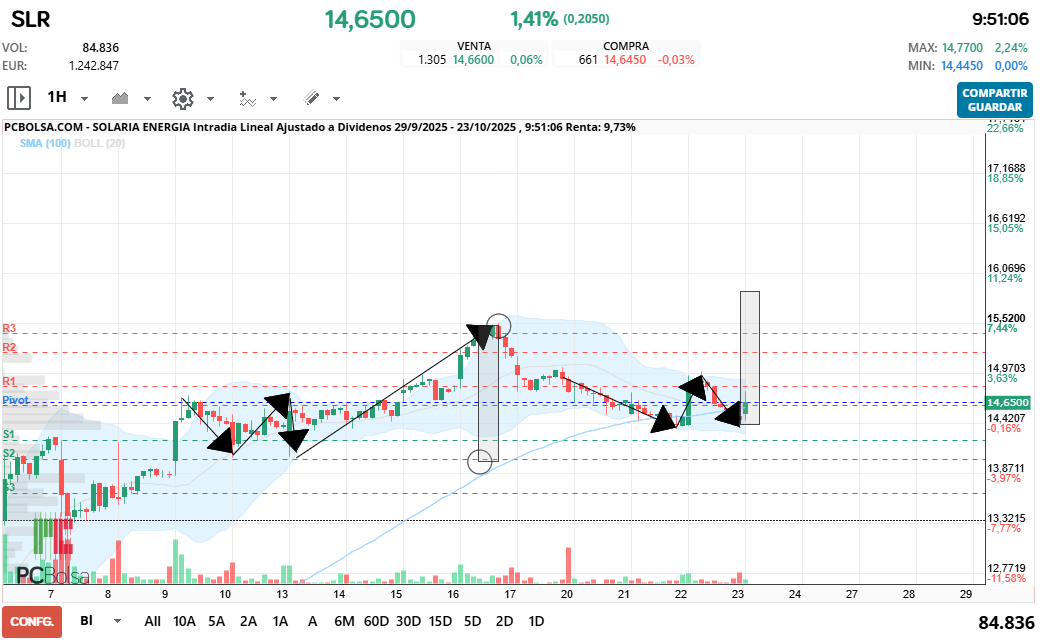Toggle the SMA (100) indicator label
This screenshot has height=643, width=1048.
tap(45, 144)
